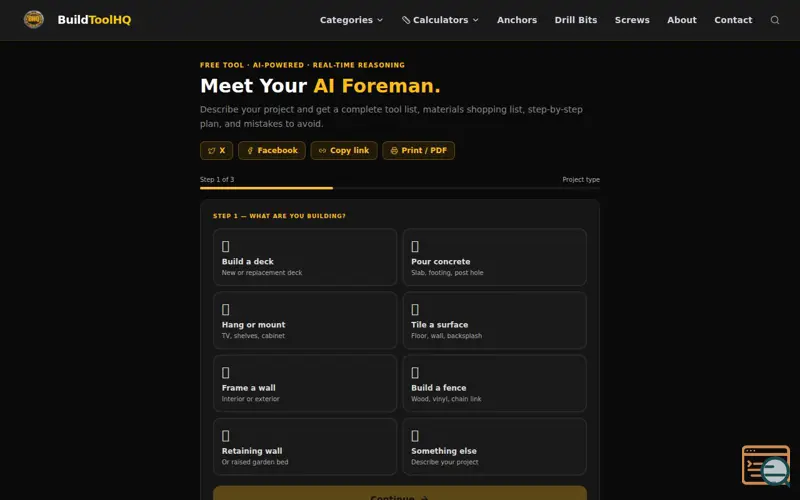Click the Pour concrete card icon

point(415,246)
